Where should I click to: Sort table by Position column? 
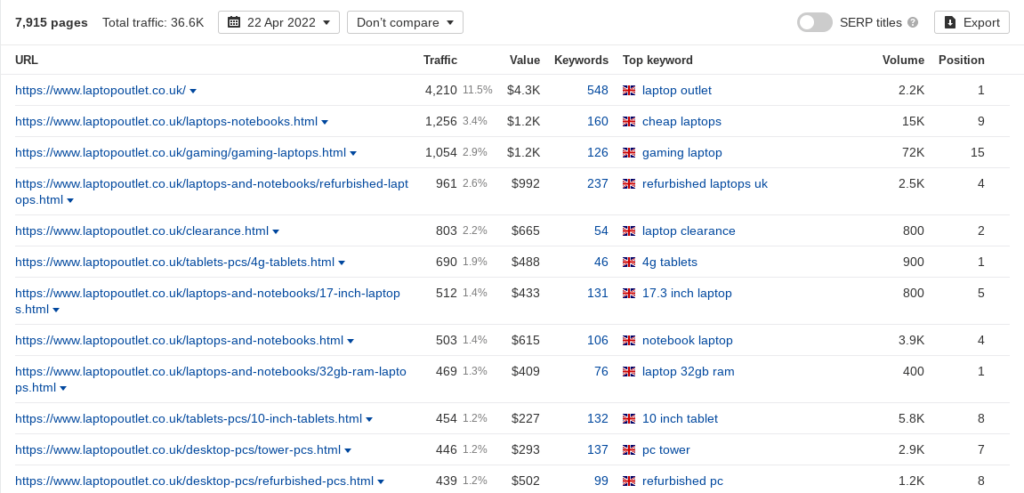pyautogui.click(x=961, y=60)
